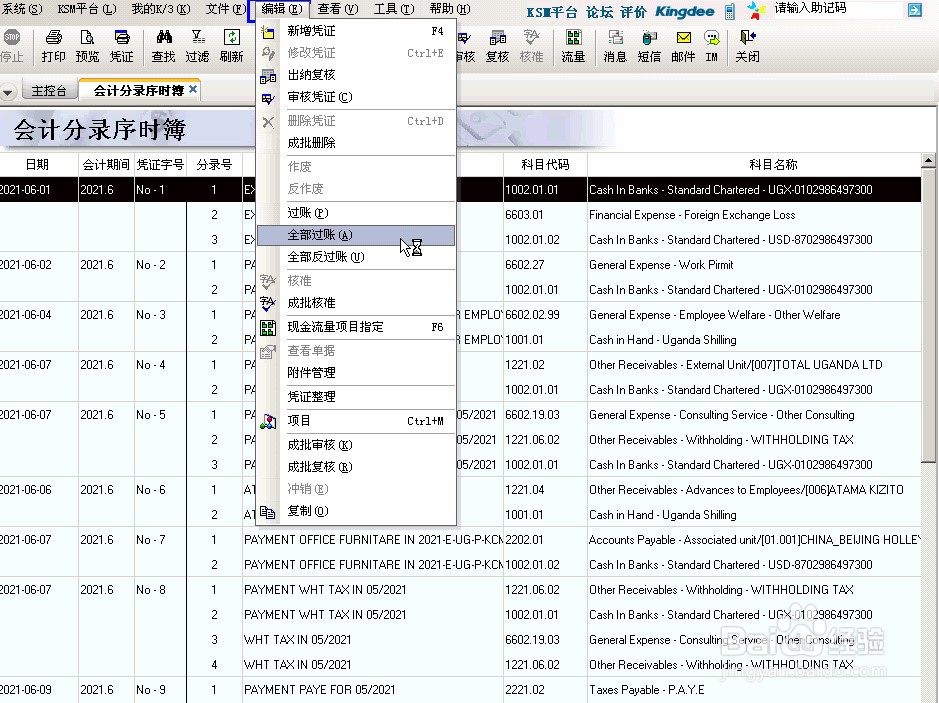This screenshot has height=703, width=939.
Task: Open the 过滤 filter toolbar icon
Action: click(197, 46)
